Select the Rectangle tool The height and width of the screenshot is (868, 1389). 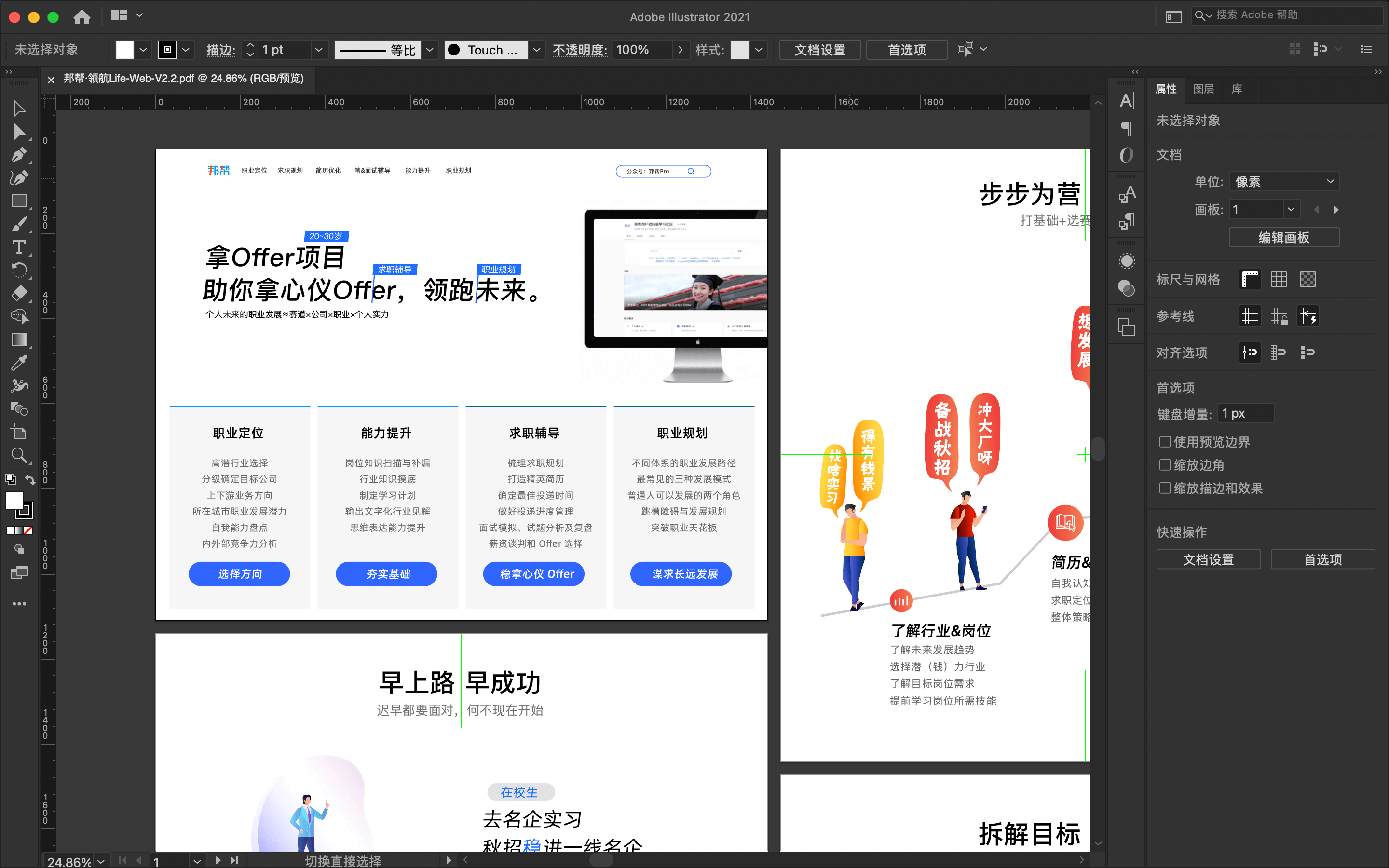click(x=19, y=201)
